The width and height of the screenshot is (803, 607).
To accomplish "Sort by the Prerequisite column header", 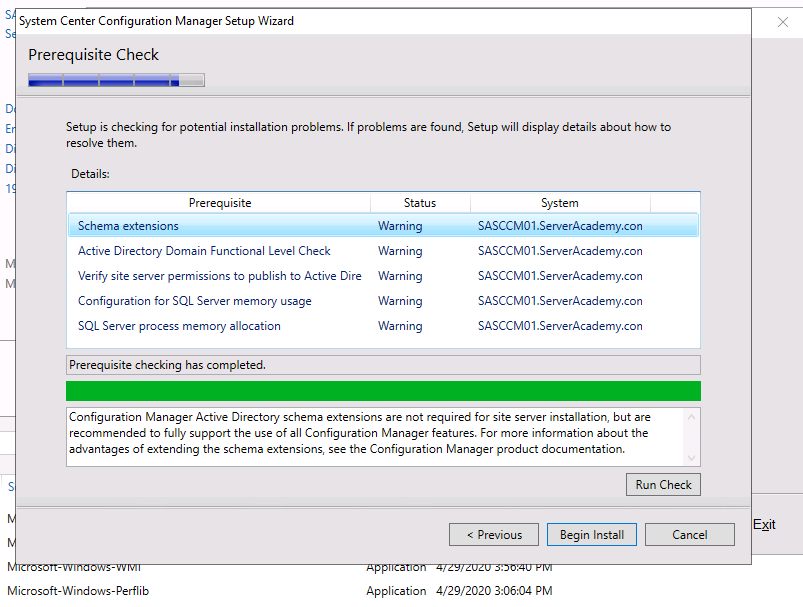I will click(220, 203).
